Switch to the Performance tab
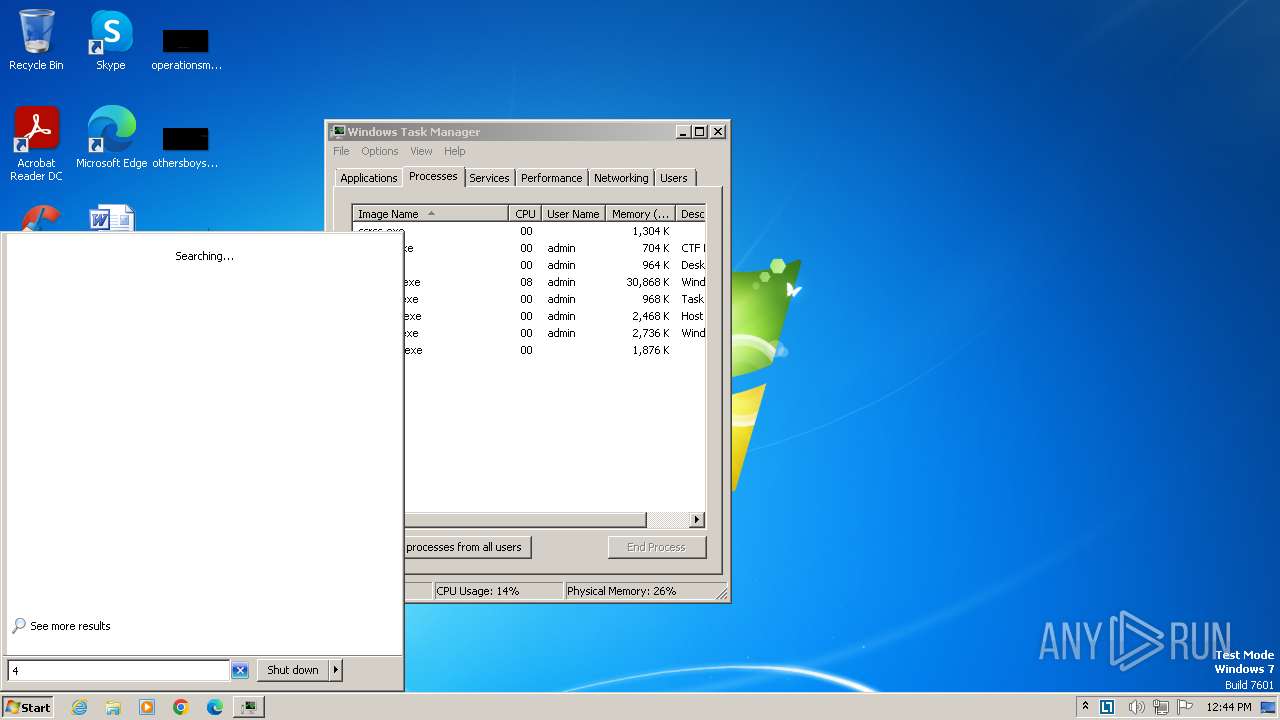Image resolution: width=1280 pixels, height=720 pixels. tap(551, 178)
